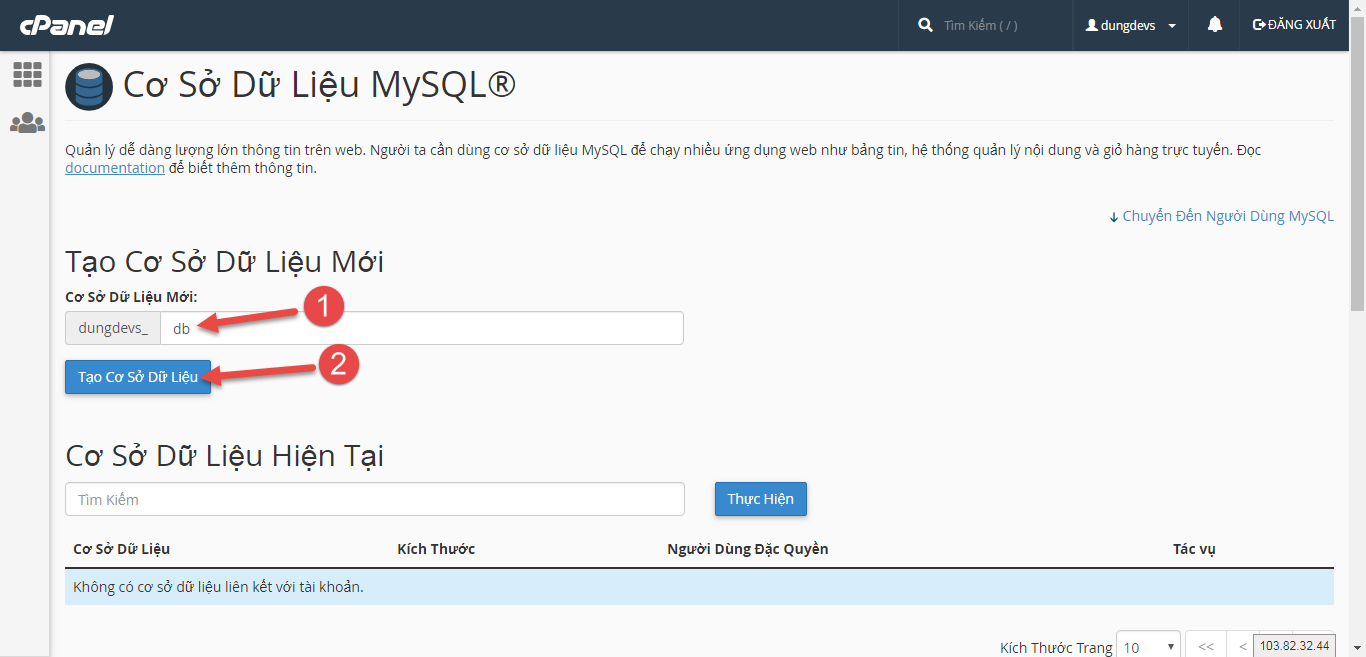Click the page scrollbar up arrow
1366x657 pixels.
pyautogui.click(x=1357, y=8)
